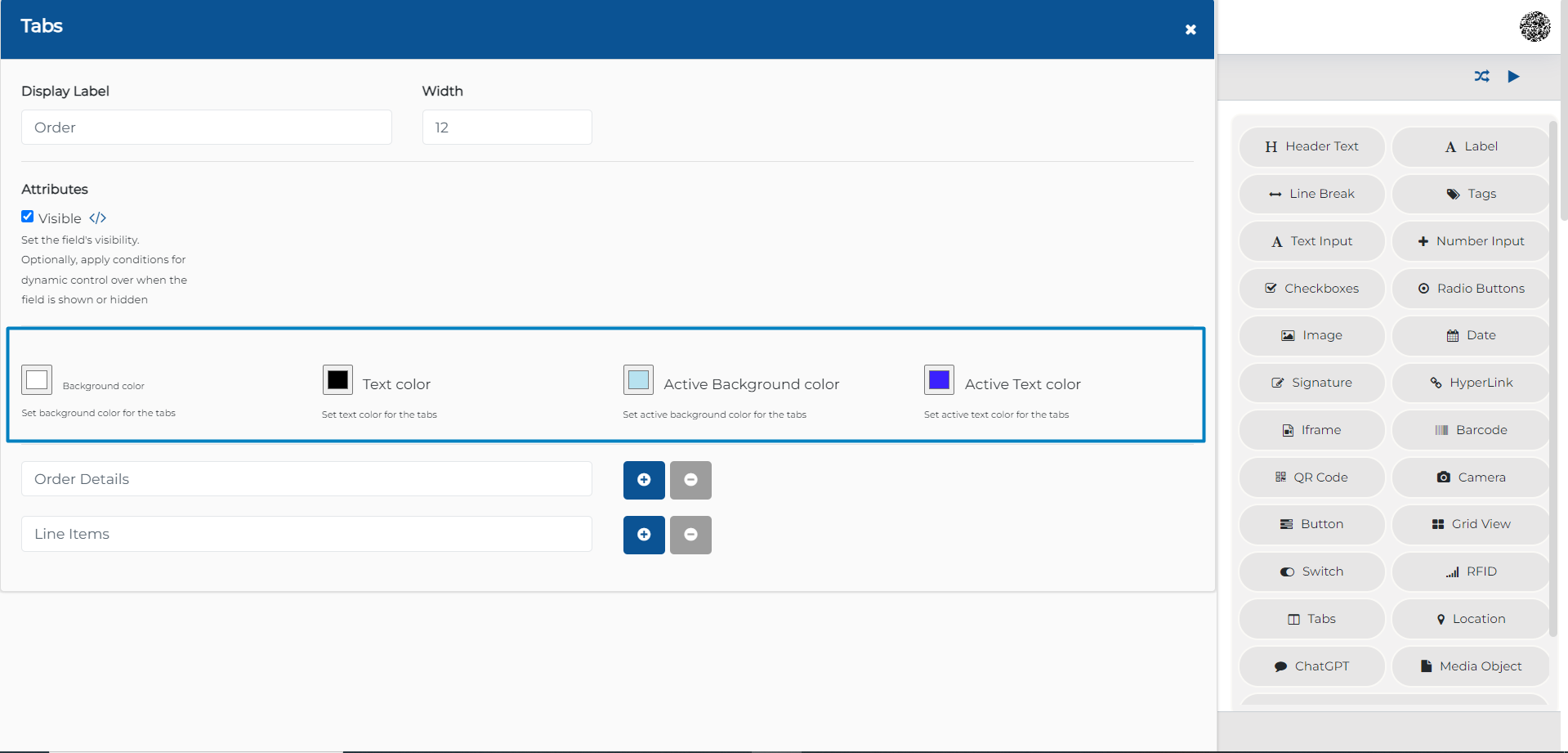Add an Image component
The height and width of the screenshot is (753, 1568).
(1311, 336)
